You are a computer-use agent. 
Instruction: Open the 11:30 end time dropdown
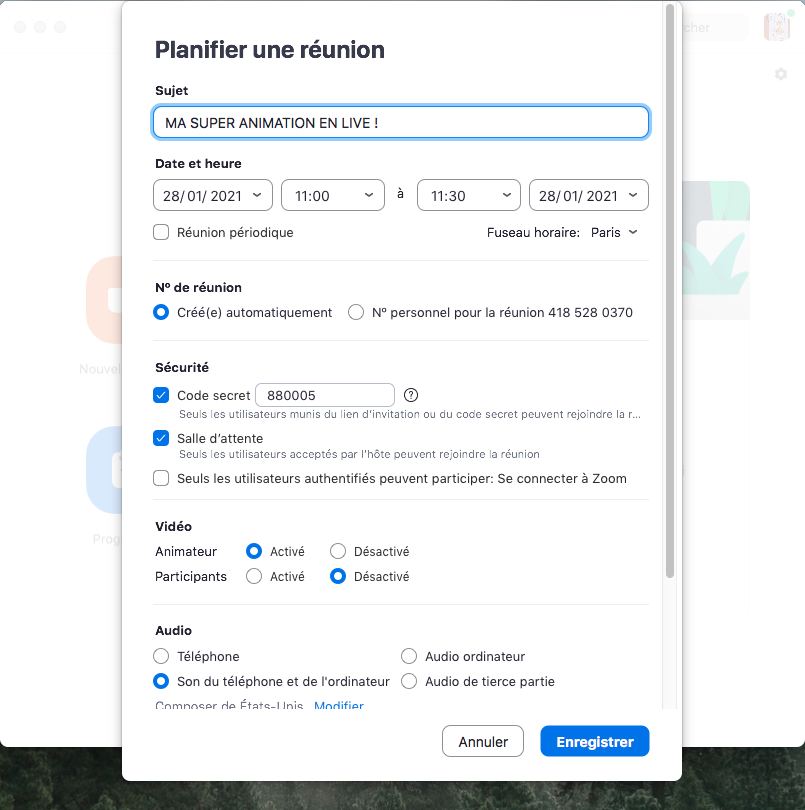pos(468,196)
